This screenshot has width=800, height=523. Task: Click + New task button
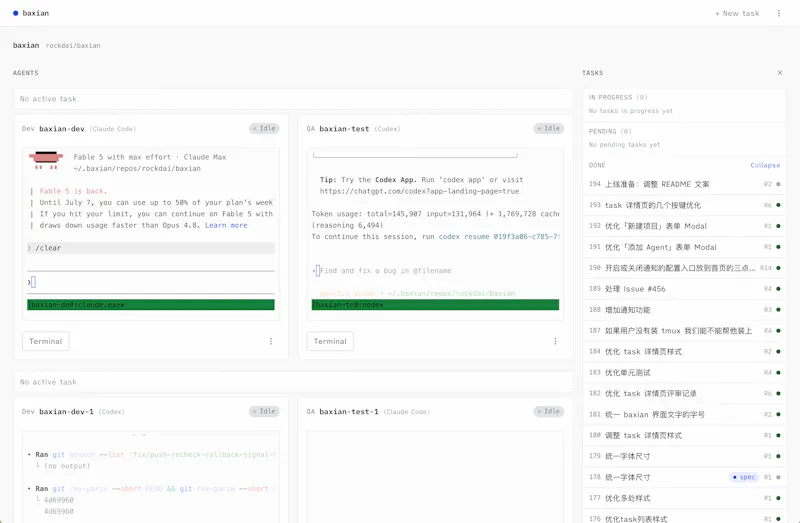[737, 13]
